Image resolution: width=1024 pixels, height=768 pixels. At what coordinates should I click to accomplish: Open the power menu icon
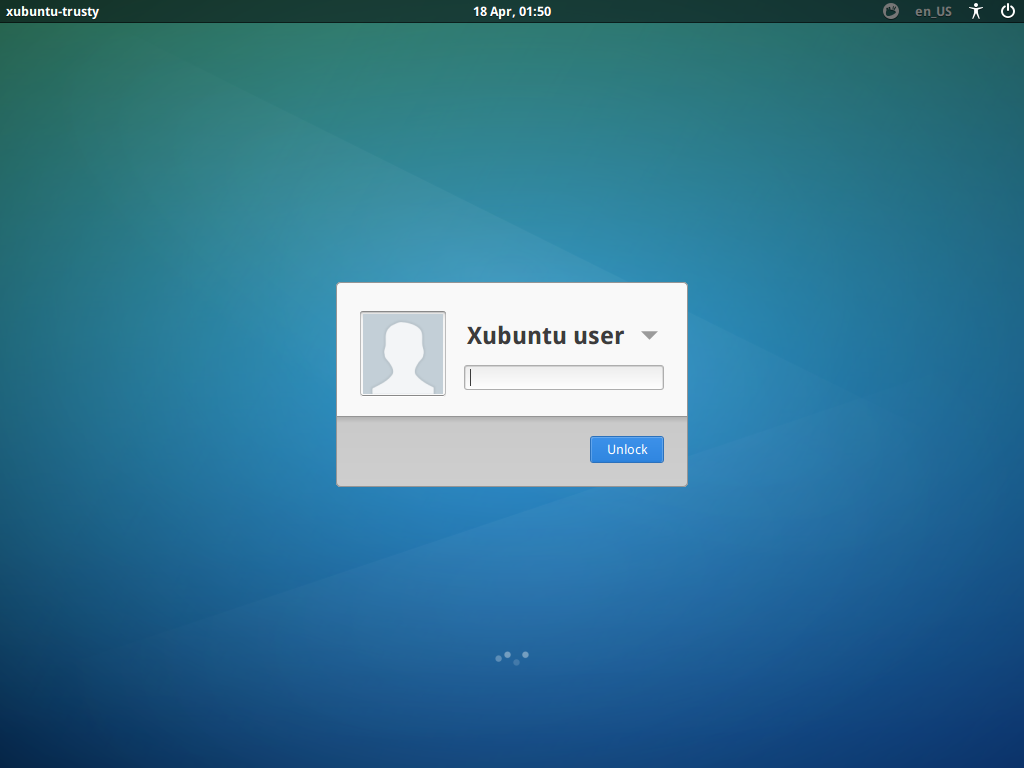[x=1007, y=12]
